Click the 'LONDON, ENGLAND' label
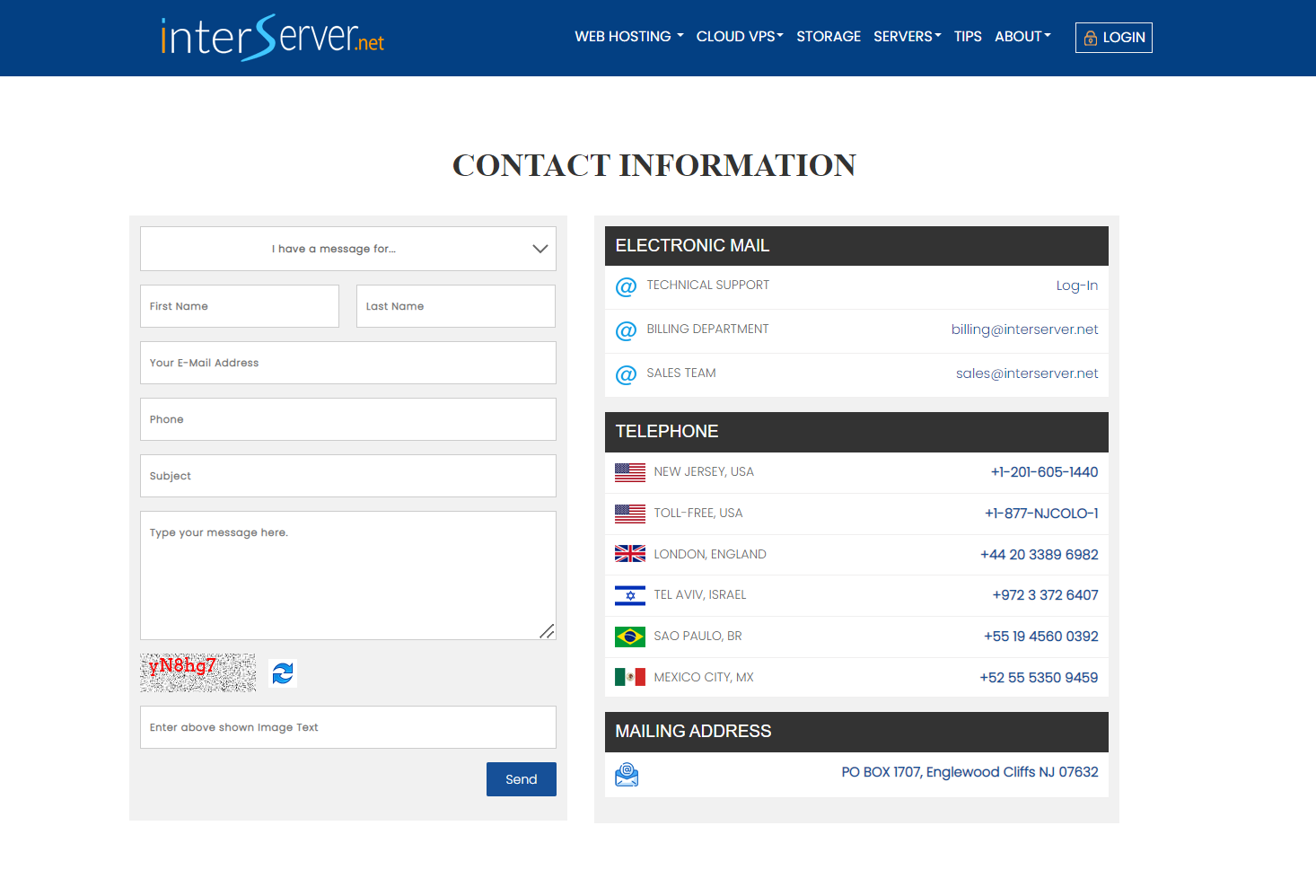The image size is (1316, 896). click(710, 555)
